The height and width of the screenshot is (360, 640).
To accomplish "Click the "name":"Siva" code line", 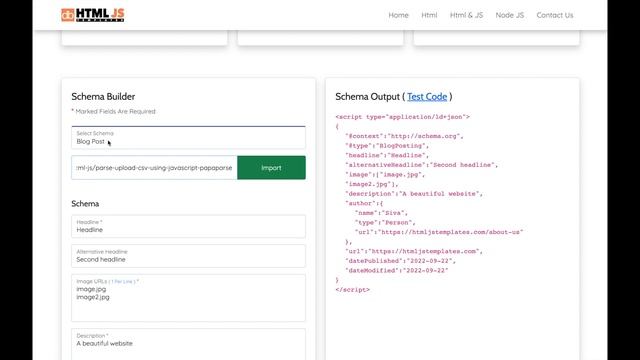I will 381,213.
